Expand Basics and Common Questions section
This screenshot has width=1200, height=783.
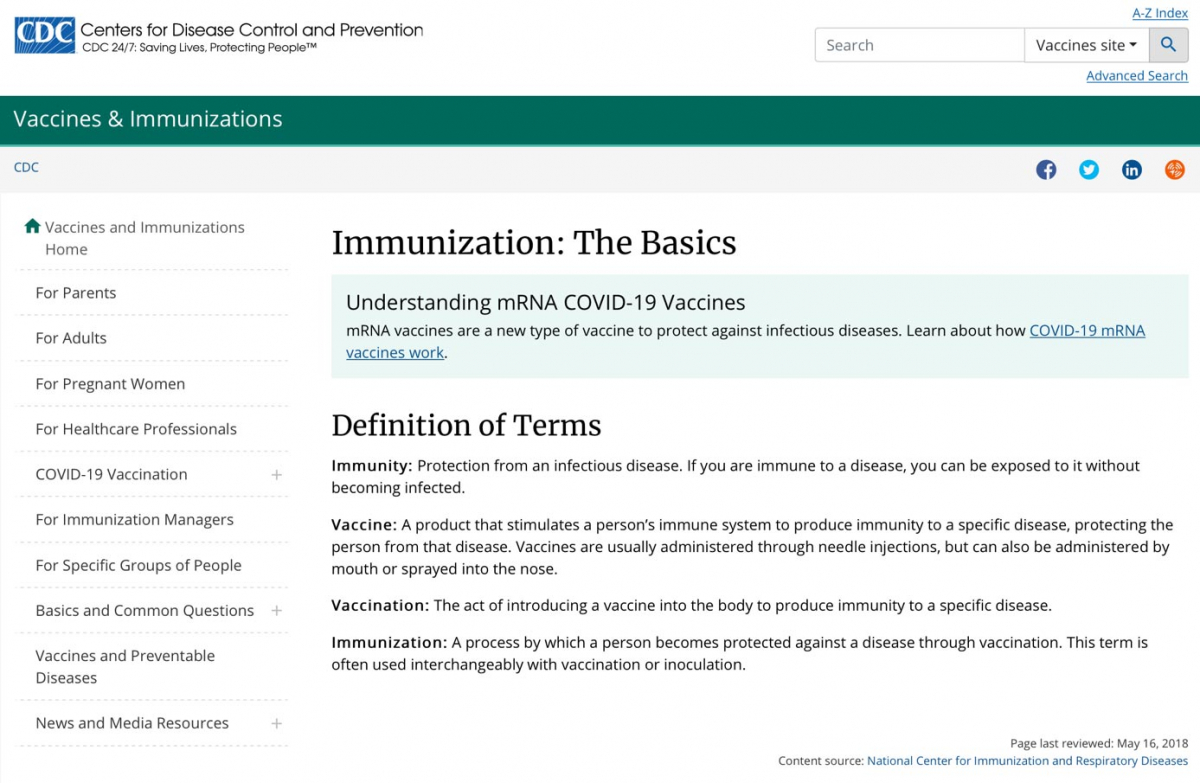(x=277, y=611)
